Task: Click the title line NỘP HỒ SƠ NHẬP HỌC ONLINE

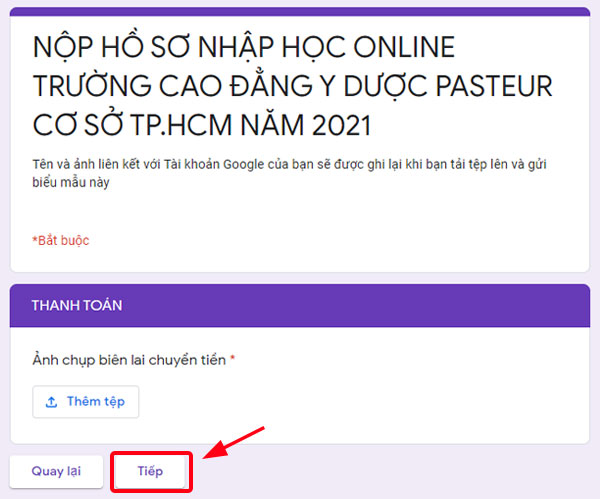Action: (x=244, y=47)
